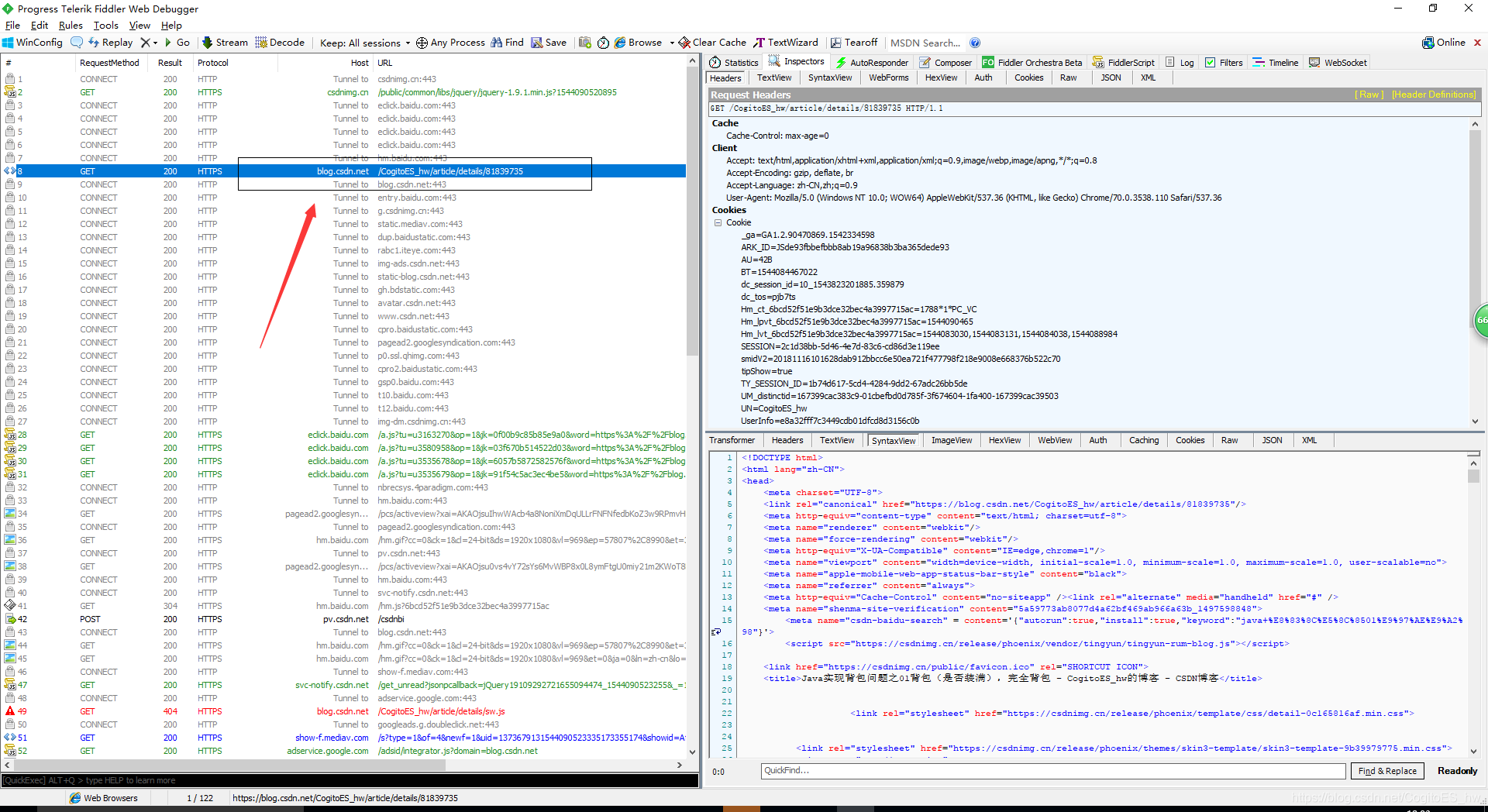Click the Remove sessions X icon
Screen dimensions: 1488x812
click(145, 43)
